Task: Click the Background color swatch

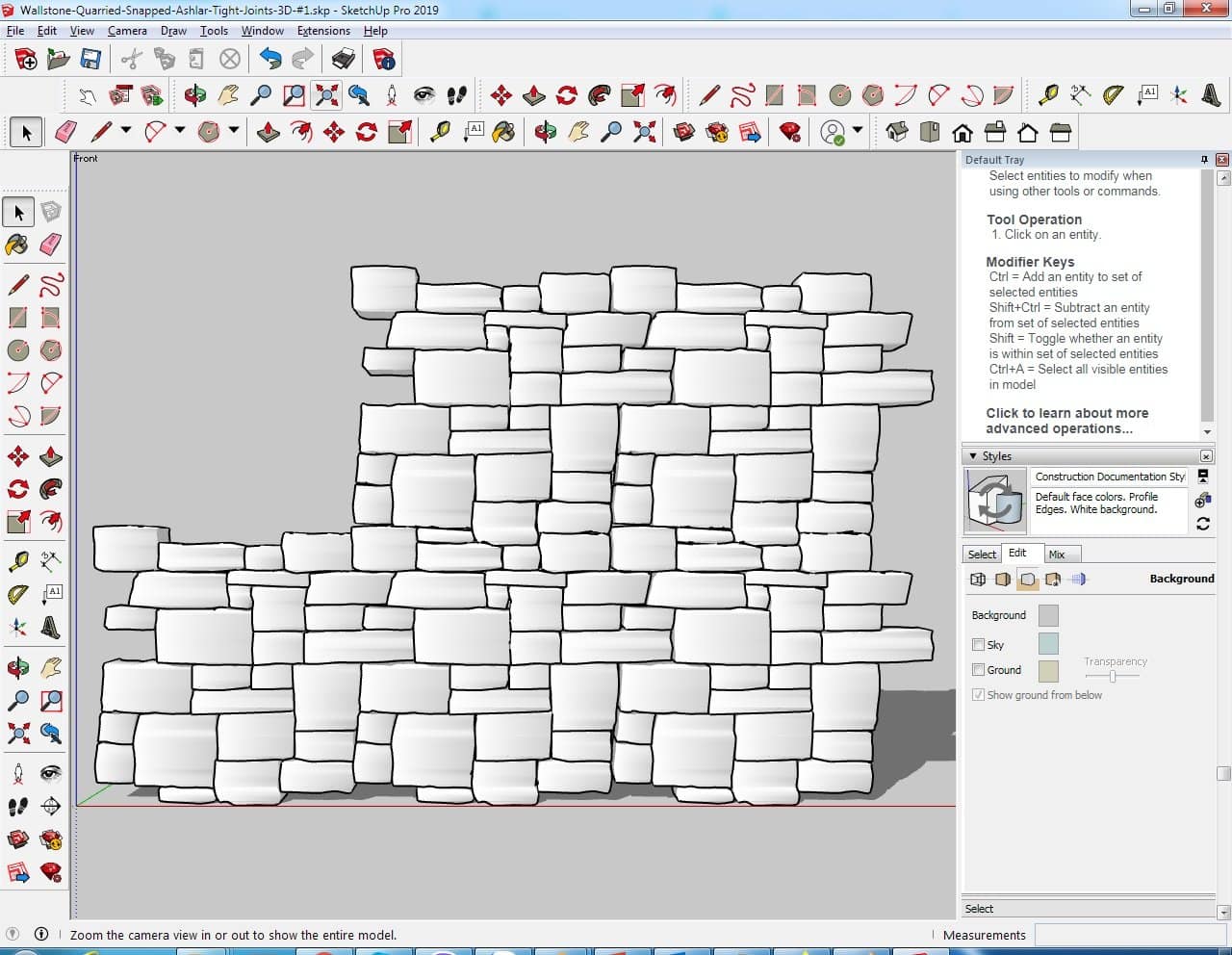Action: pos(1048,615)
